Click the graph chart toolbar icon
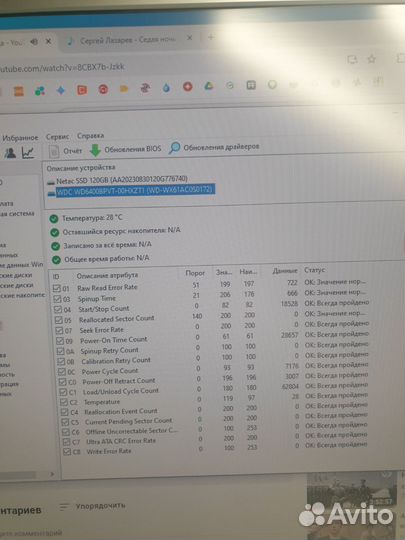The image size is (405, 540). (x=28, y=152)
